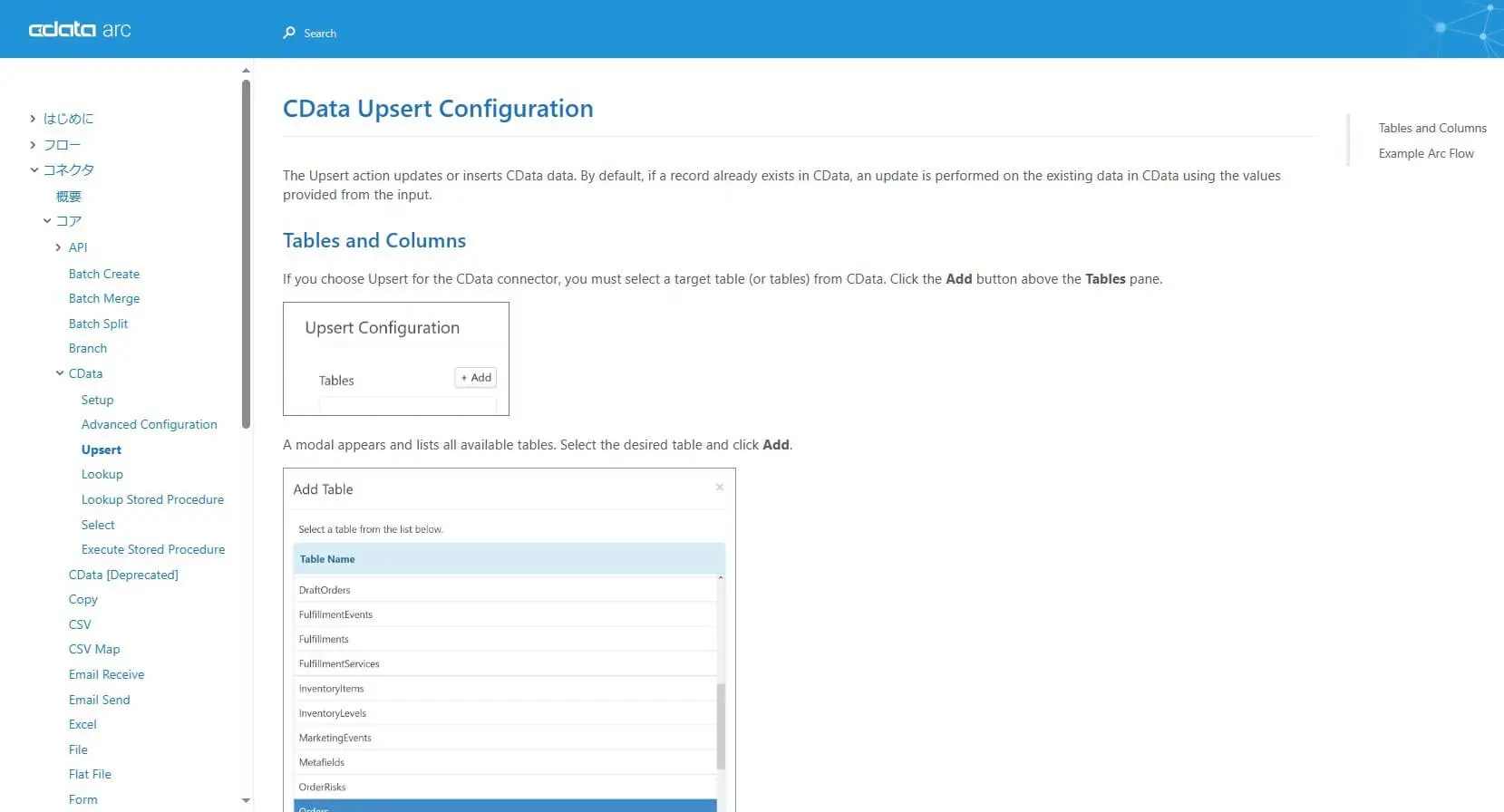Open the Batch Split page
Image resolution: width=1504 pixels, height=812 pixels.
[98, 324]
